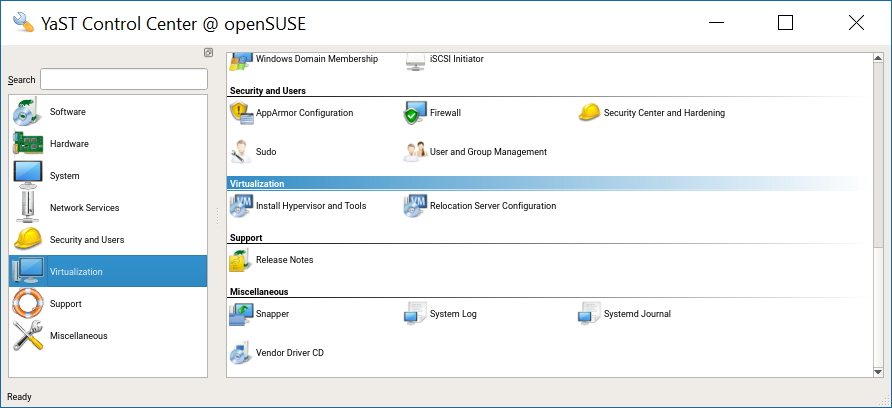Select the Software label in sidebar
This screenshot has height=408, width=892.
tap(68, 112)
